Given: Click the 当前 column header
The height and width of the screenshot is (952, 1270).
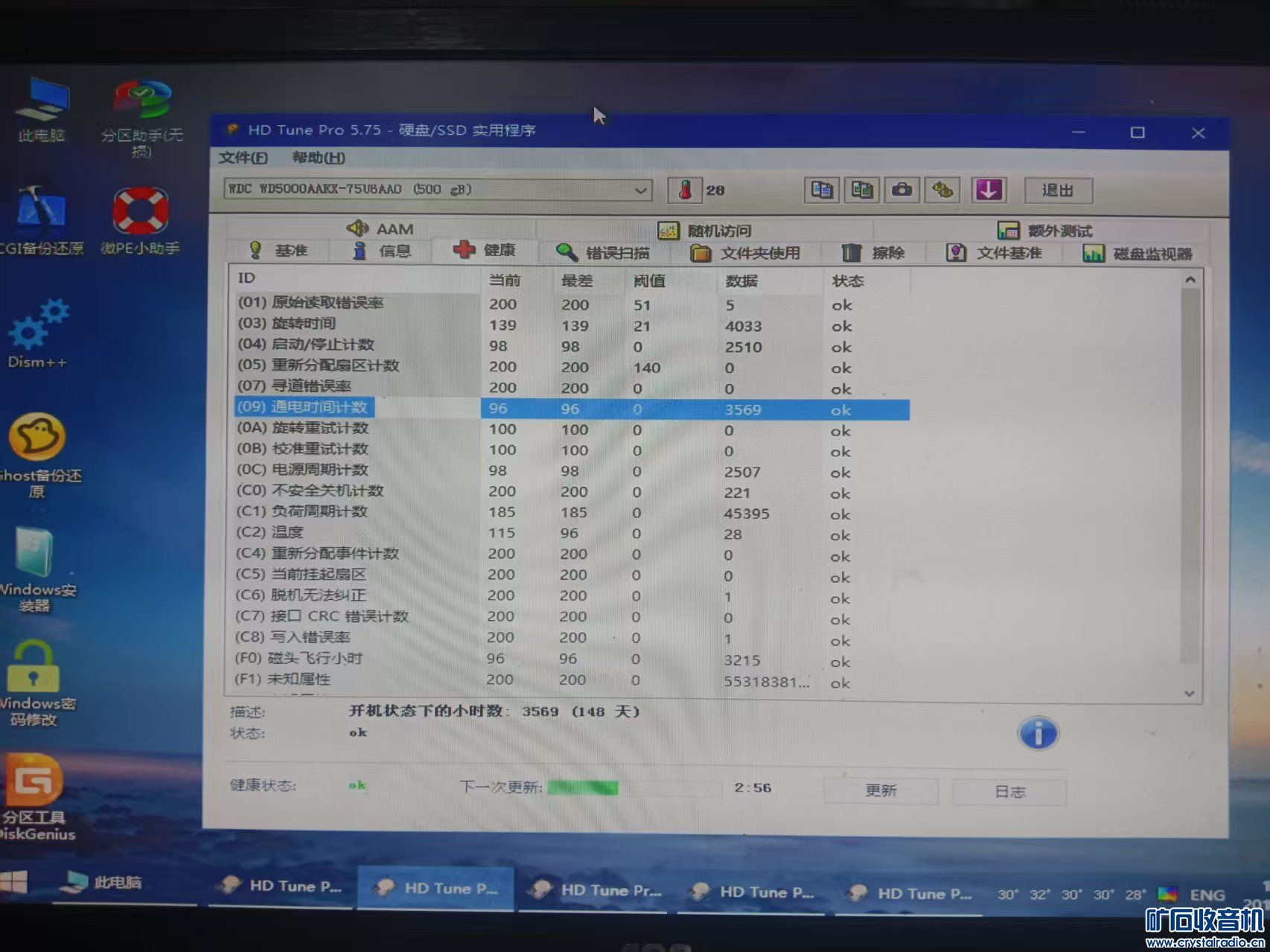Looking at the screenshot, I should pos(517,280).
